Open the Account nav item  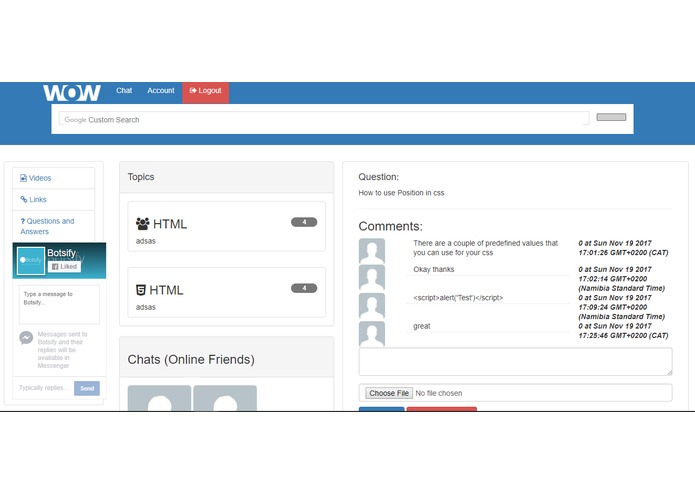tap(161, 90)
